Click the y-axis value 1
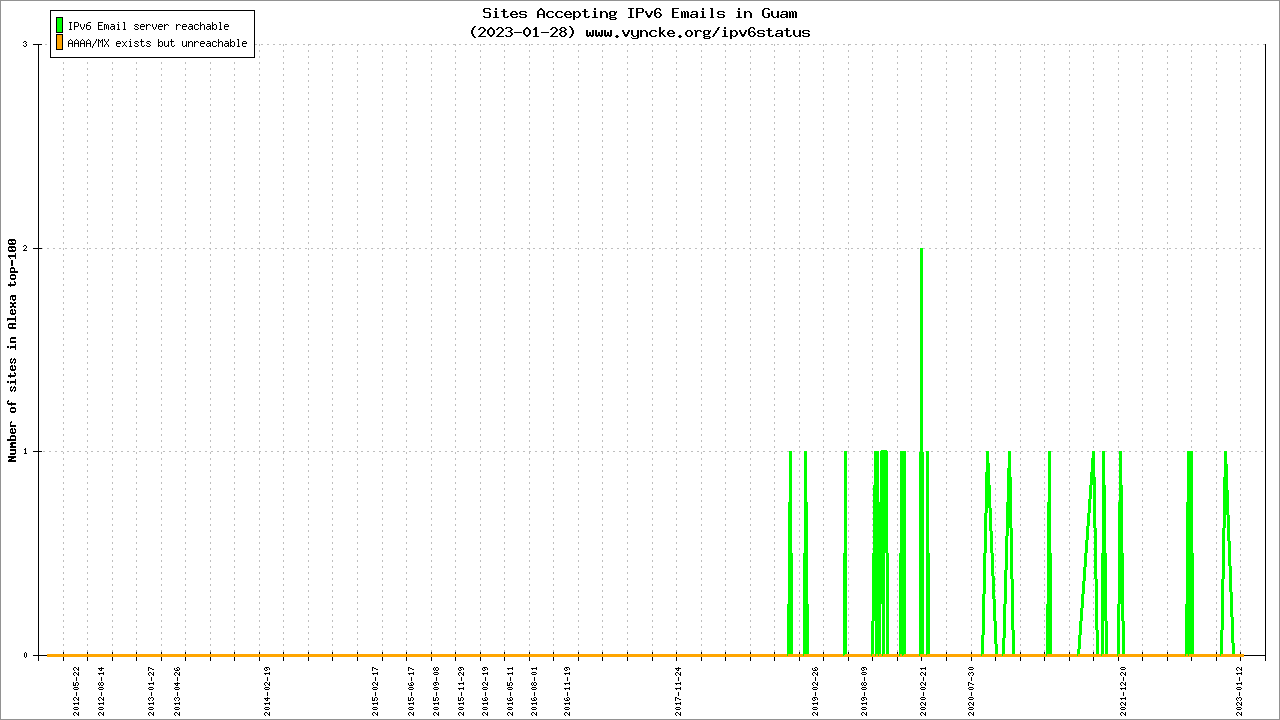Screen dimensions: 1280x720 38,452
